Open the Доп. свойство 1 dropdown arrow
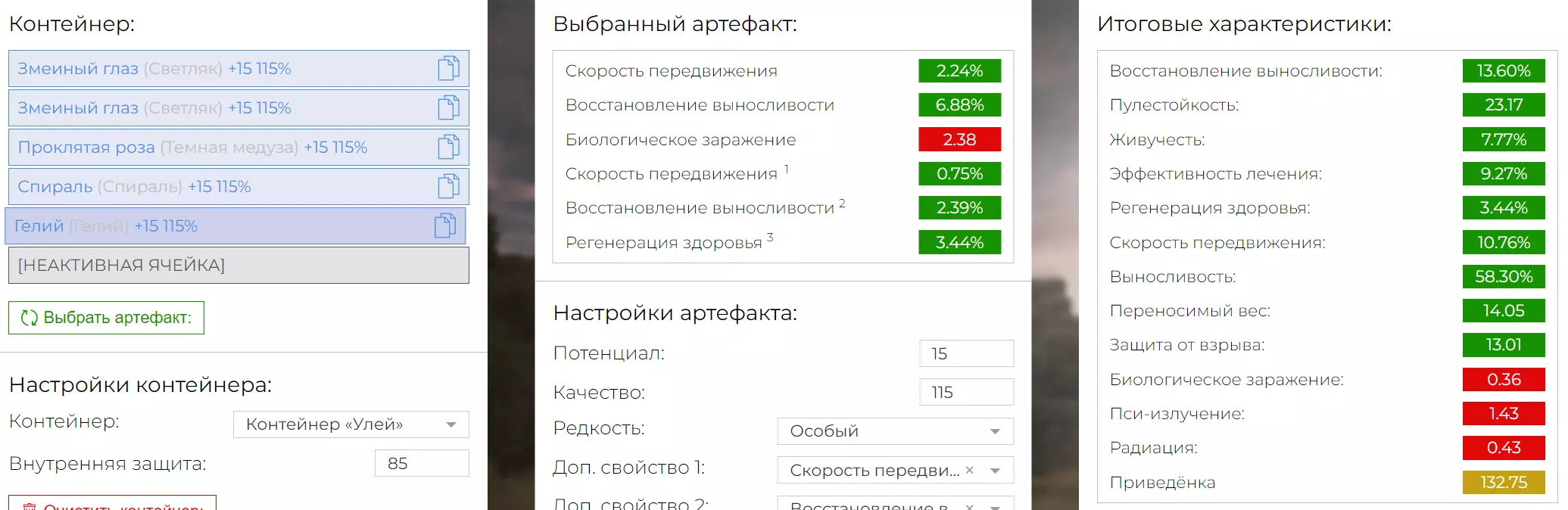Screen dimensions: 1568x510 click(996, 471)
